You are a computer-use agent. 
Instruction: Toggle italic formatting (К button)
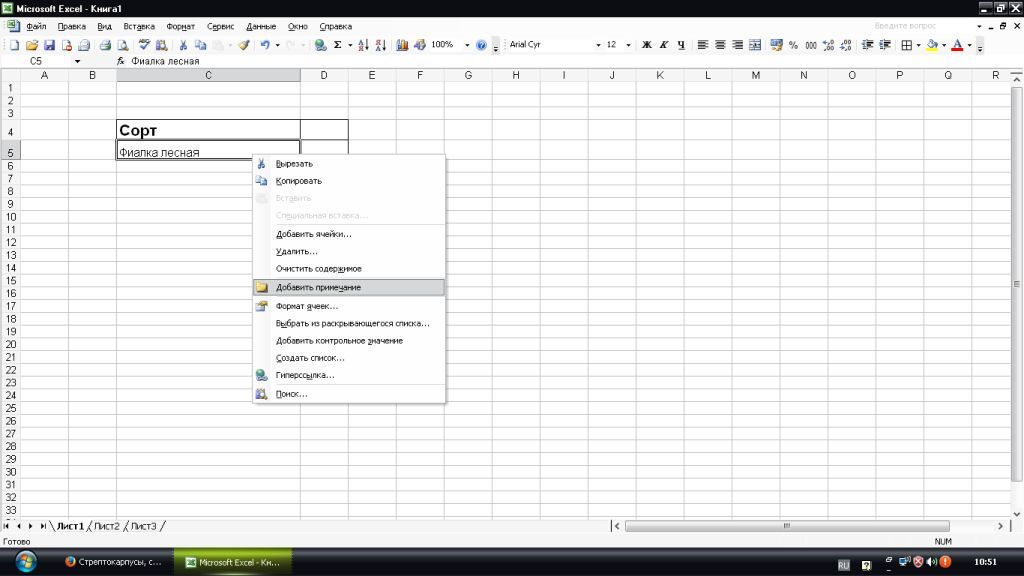click(664, 45)
